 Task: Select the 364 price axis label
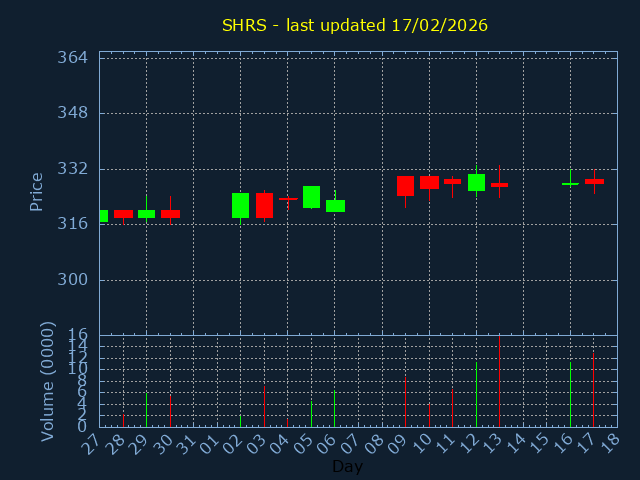pyautogui.click(x=72, y=58)
